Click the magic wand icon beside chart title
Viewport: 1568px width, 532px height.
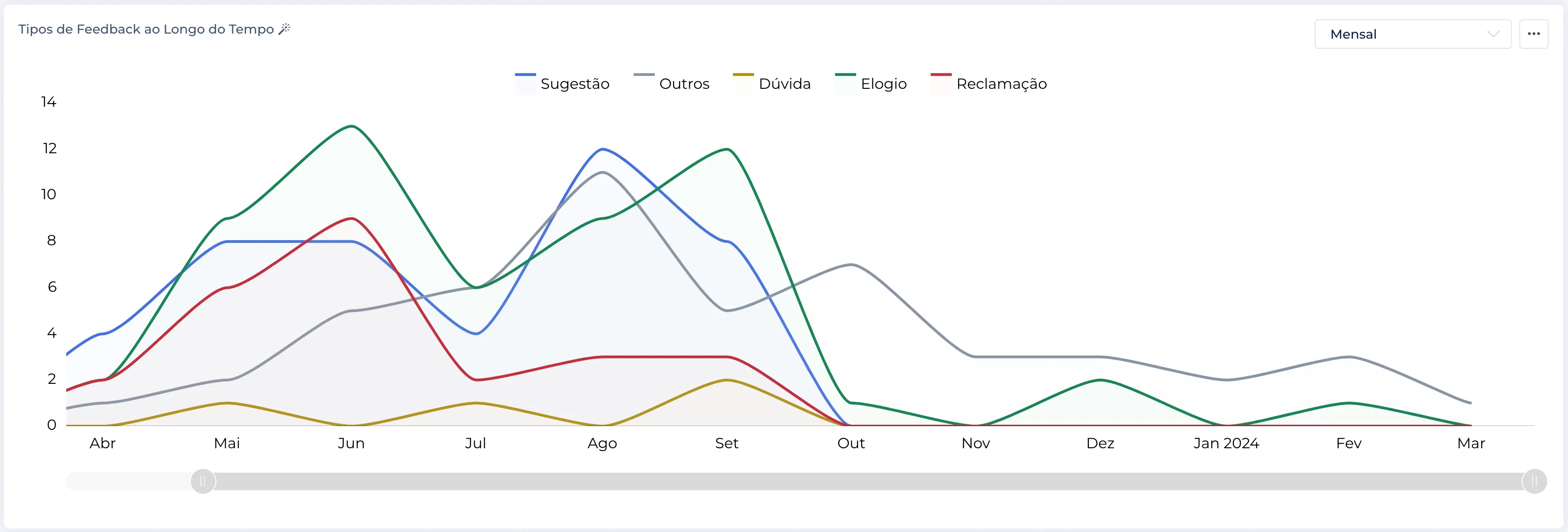(x=284, y=29)
